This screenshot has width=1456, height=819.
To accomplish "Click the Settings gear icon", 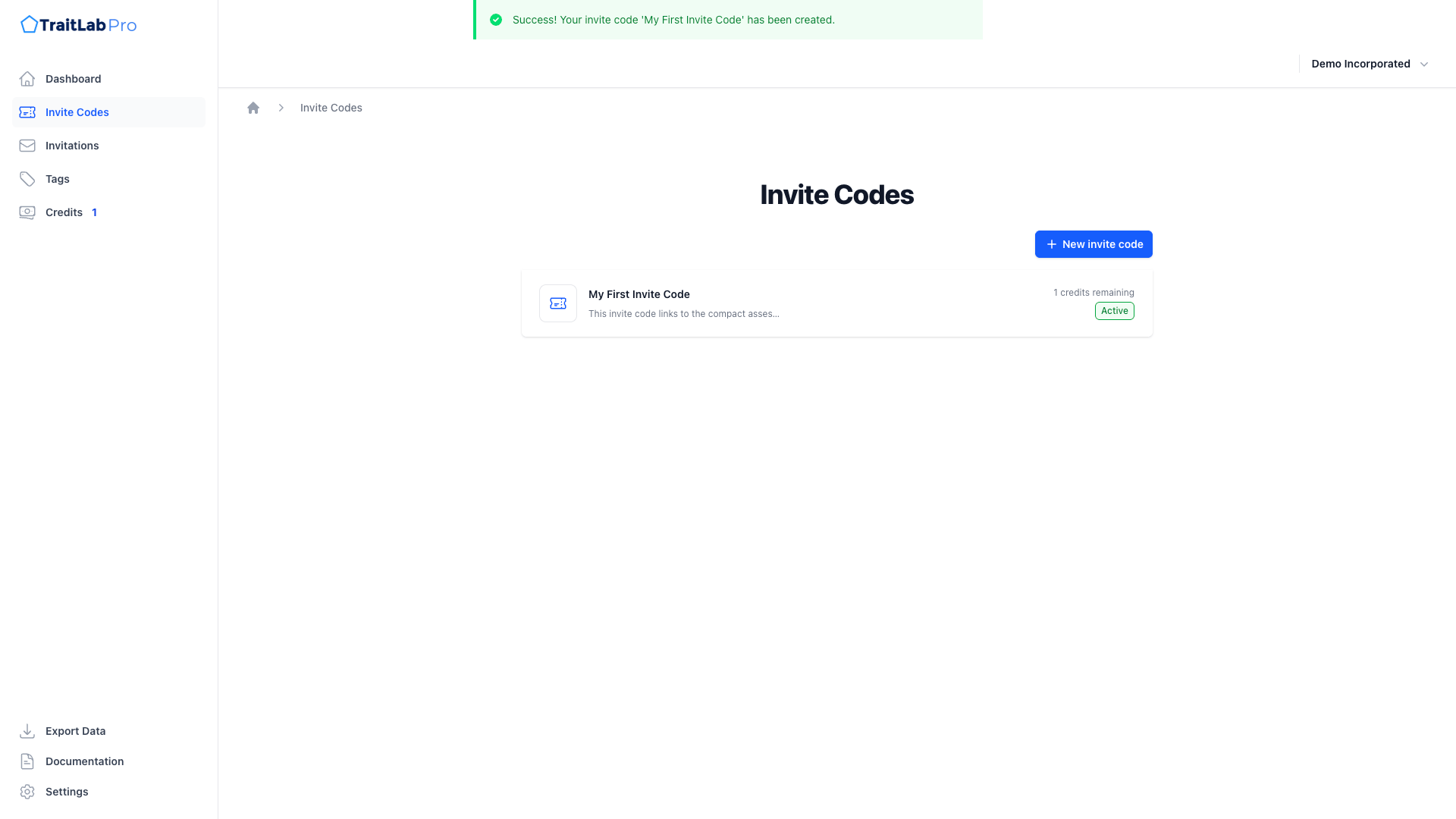I will pyautogui.click(x=27, y=792).
